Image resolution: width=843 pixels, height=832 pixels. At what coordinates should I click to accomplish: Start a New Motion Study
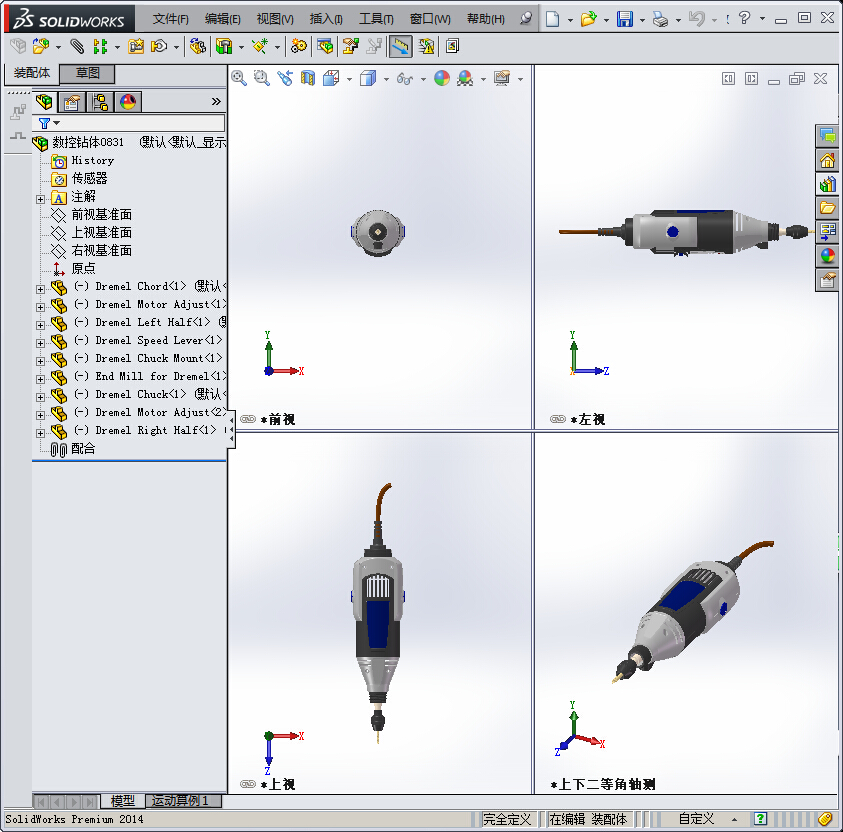(x=299, y=47)
